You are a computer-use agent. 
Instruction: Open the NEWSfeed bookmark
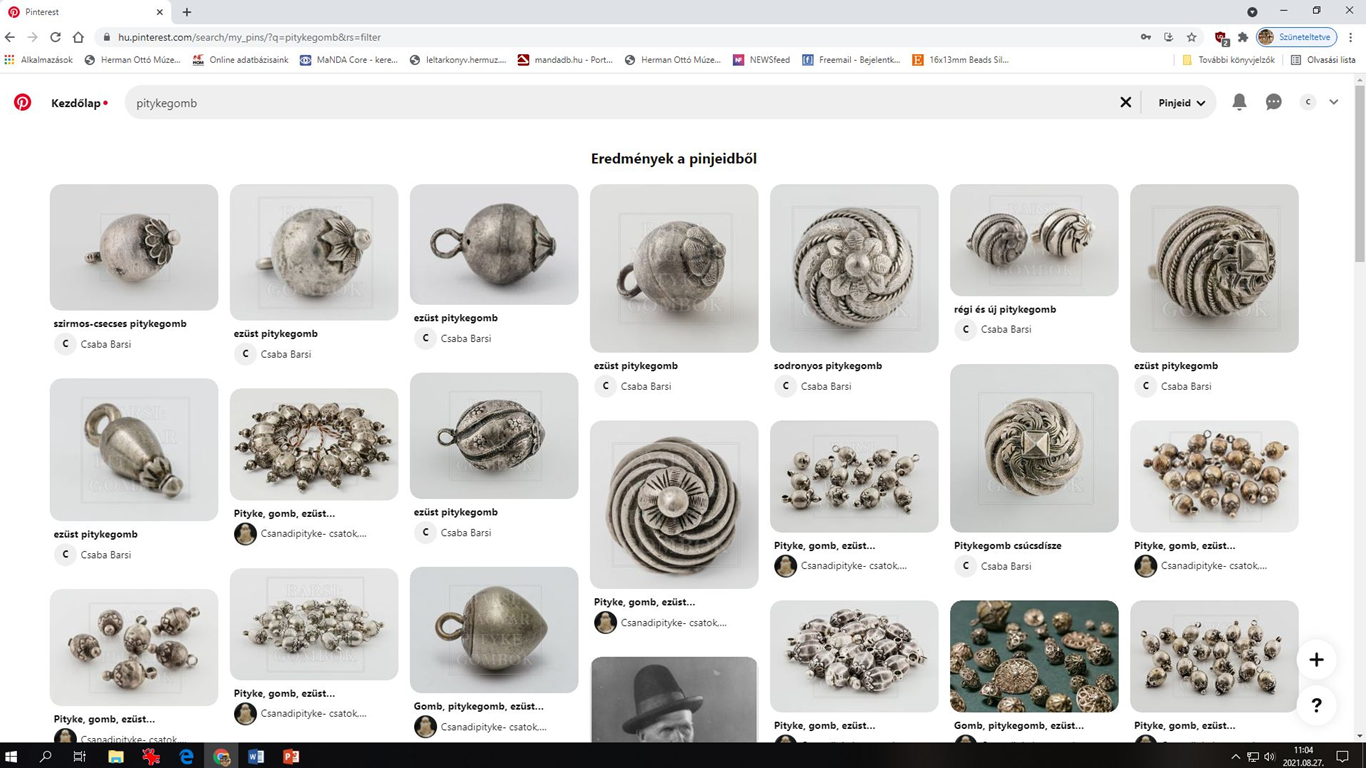(760, 60)
